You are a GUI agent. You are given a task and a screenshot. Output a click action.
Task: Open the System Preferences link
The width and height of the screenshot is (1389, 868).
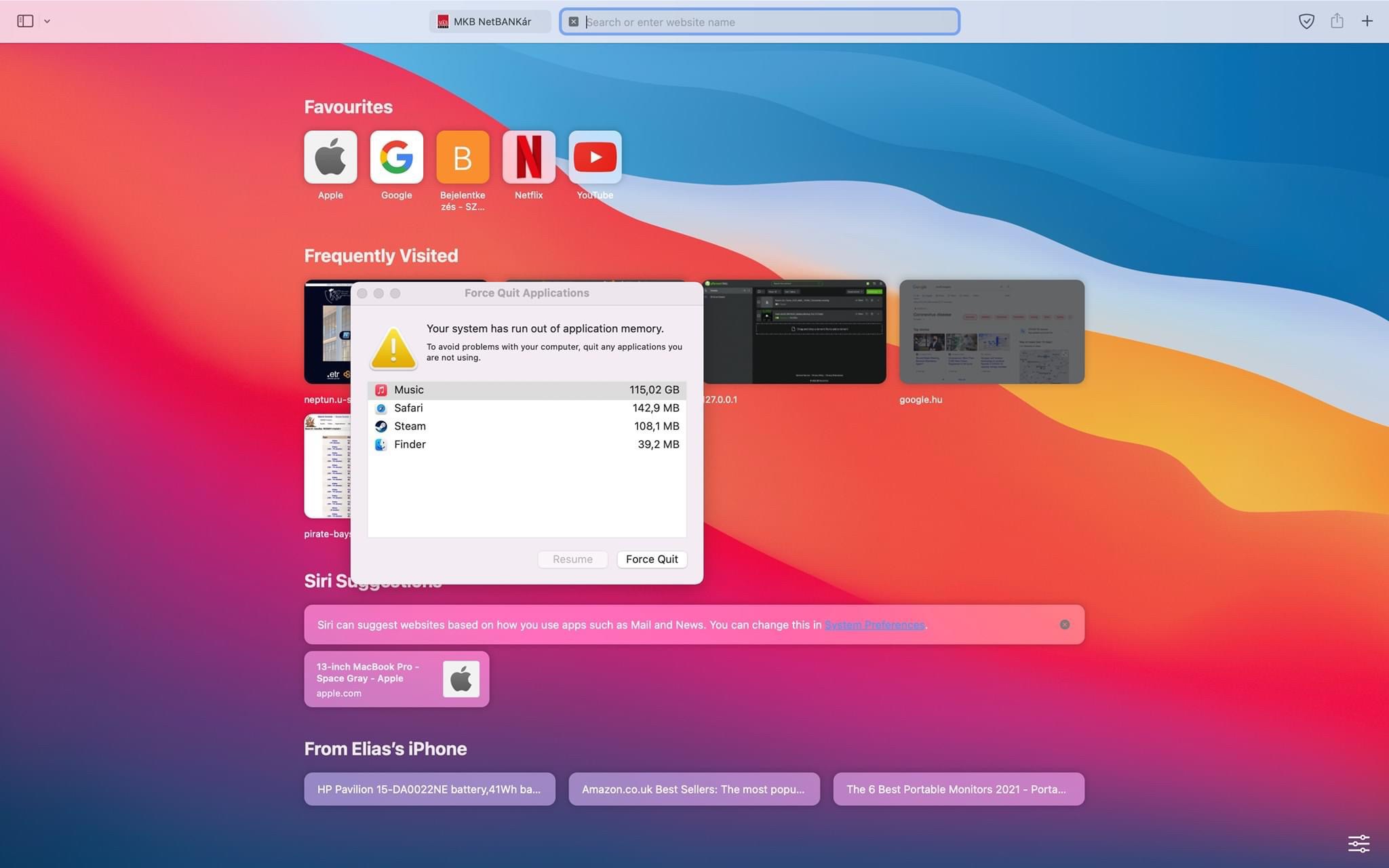pos(874,625)
